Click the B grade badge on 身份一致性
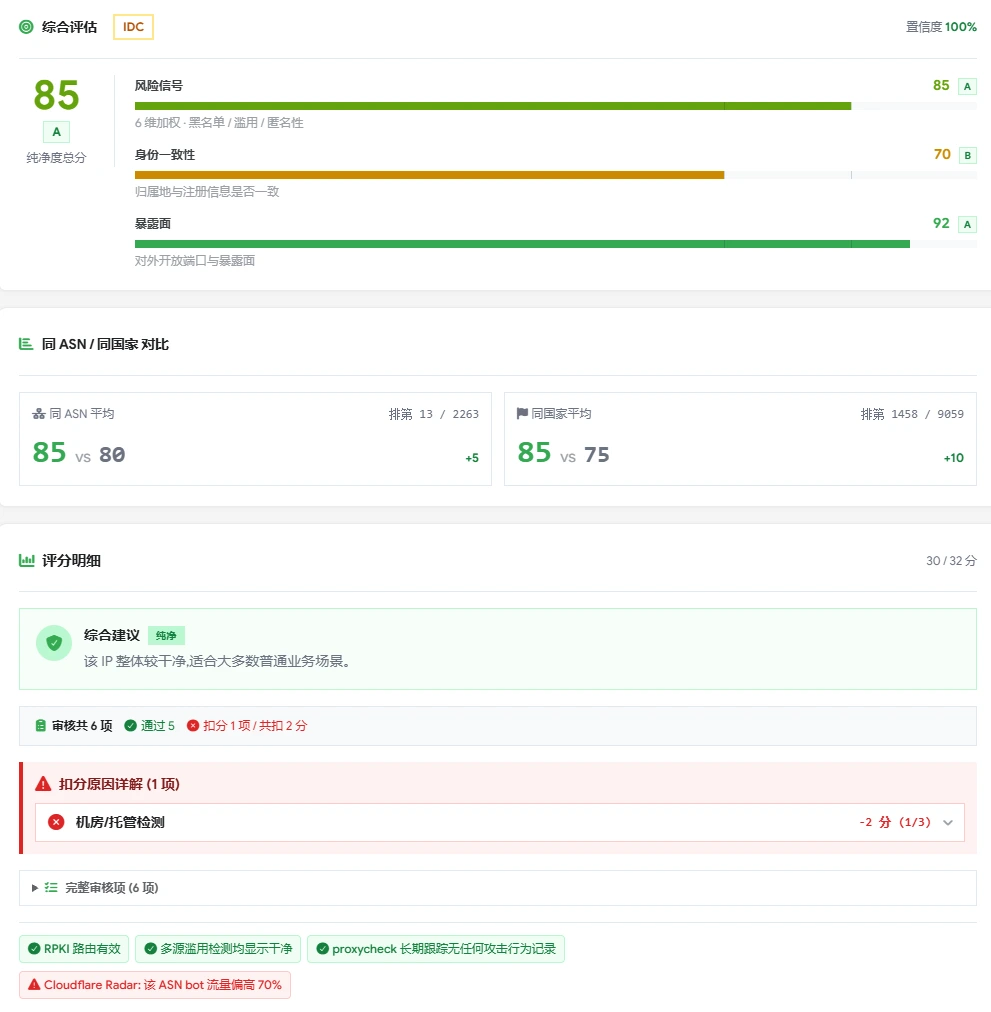 click(967, 155)
